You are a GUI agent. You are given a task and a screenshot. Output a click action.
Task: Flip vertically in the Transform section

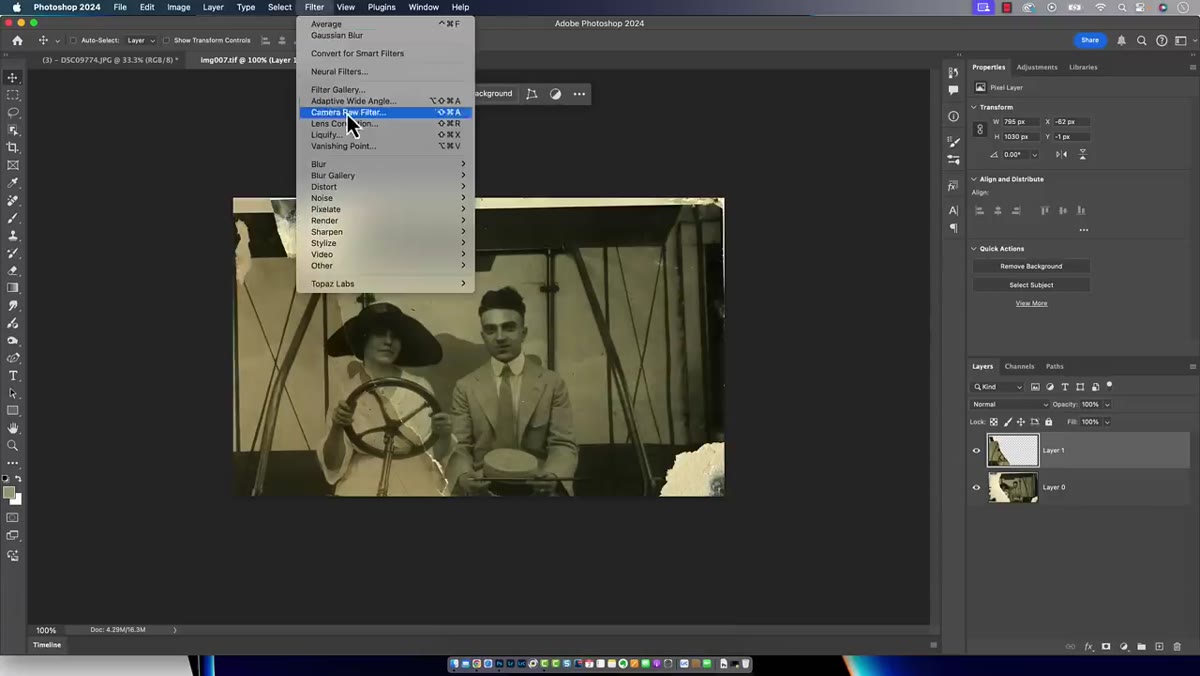coord(1082,154)
